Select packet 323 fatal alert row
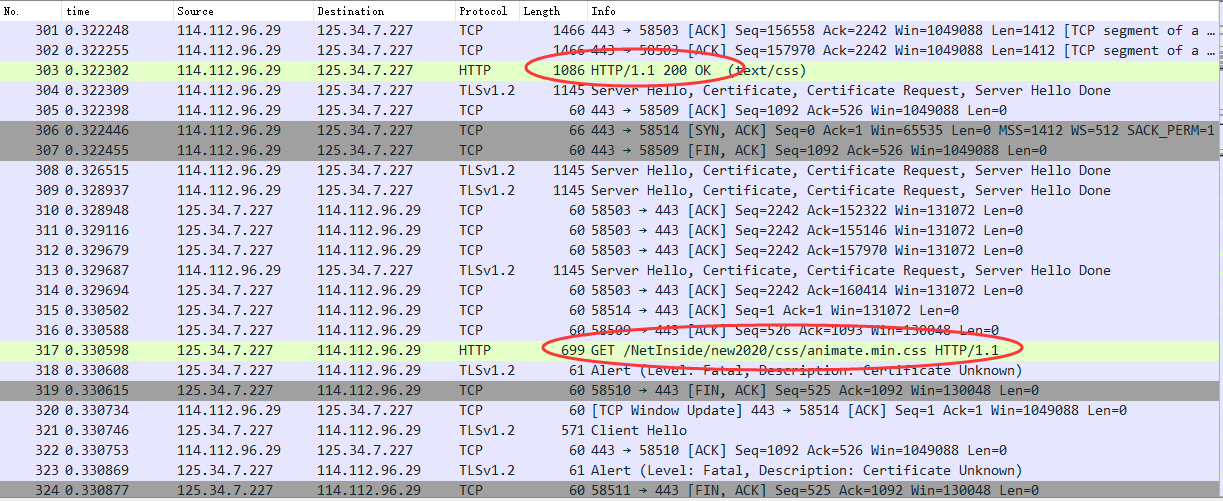The image size is (1223, 501). tap(611, 470)
